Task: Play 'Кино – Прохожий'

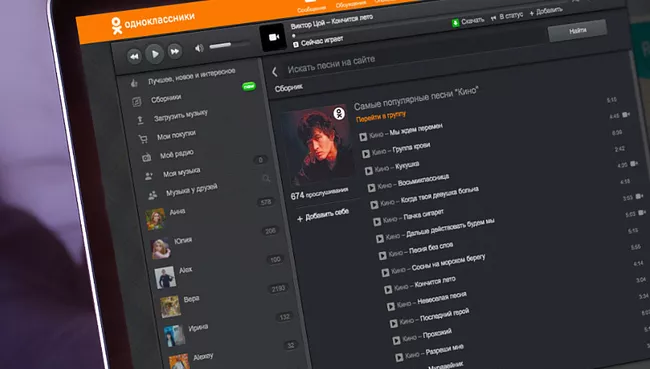Action: point(396,340)
